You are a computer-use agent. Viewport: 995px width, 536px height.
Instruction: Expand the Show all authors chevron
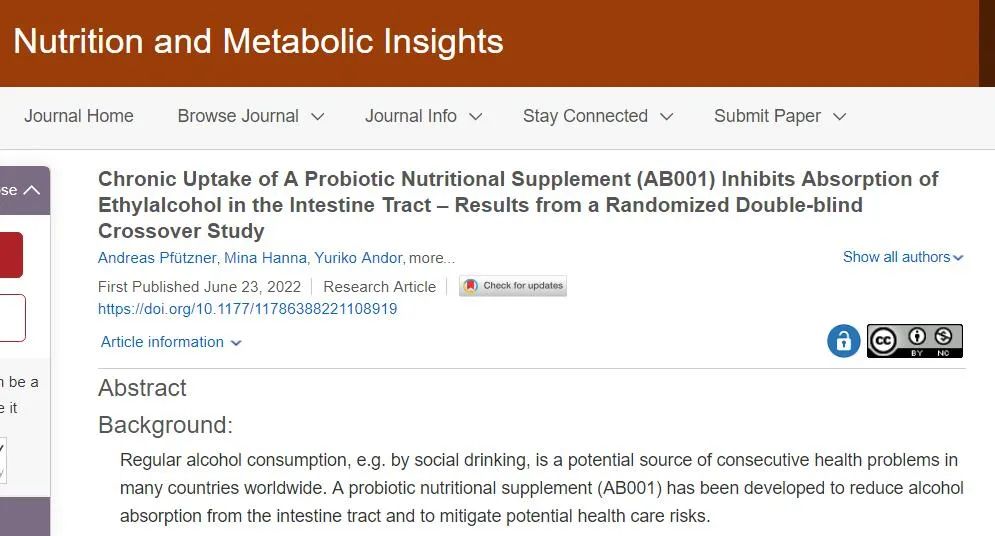(x=958, y=258)
